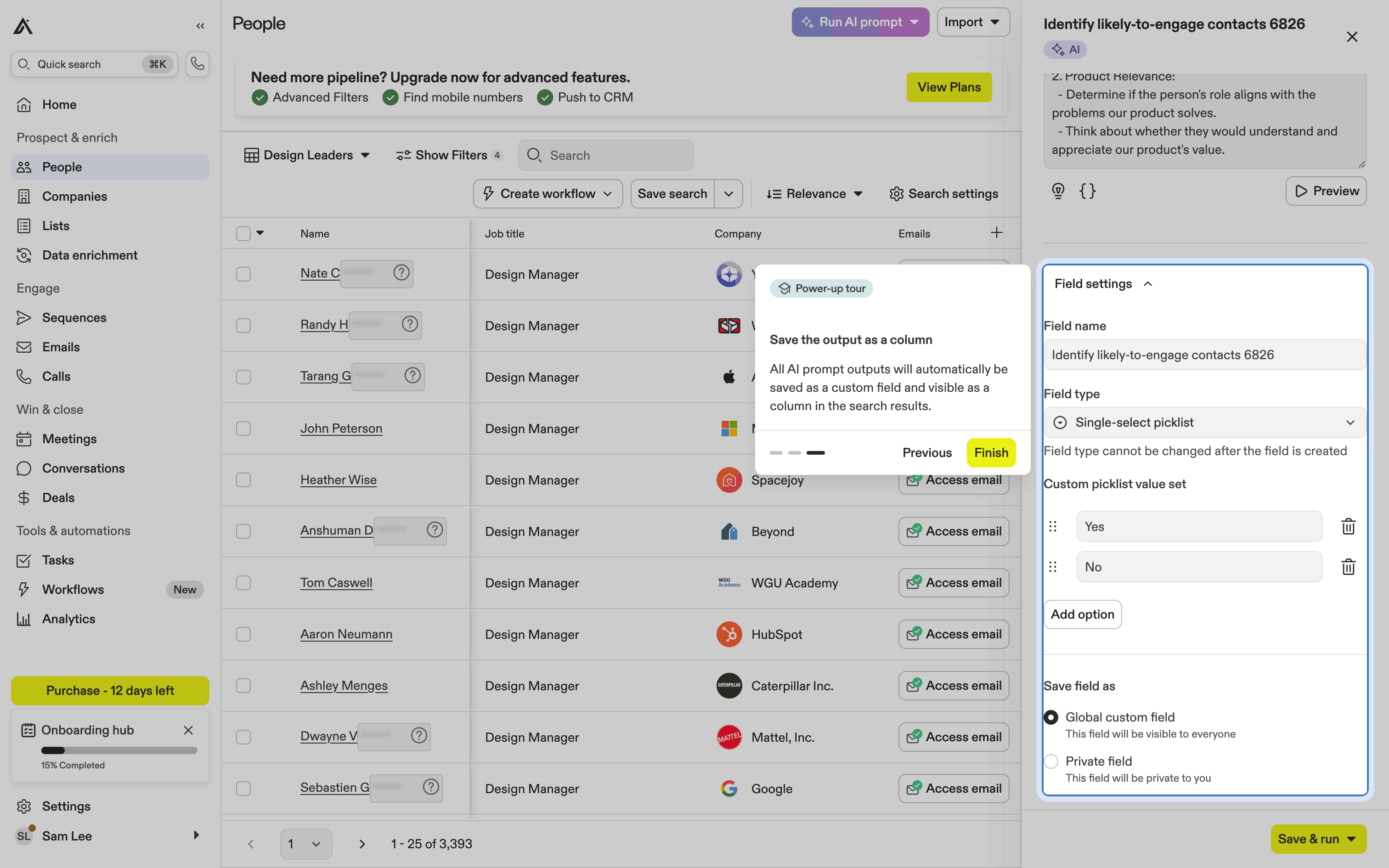Tick the select-all checkbox in table header
Image resolution: width=1389 pixels, height=868 pixels.
click(243, 234)
